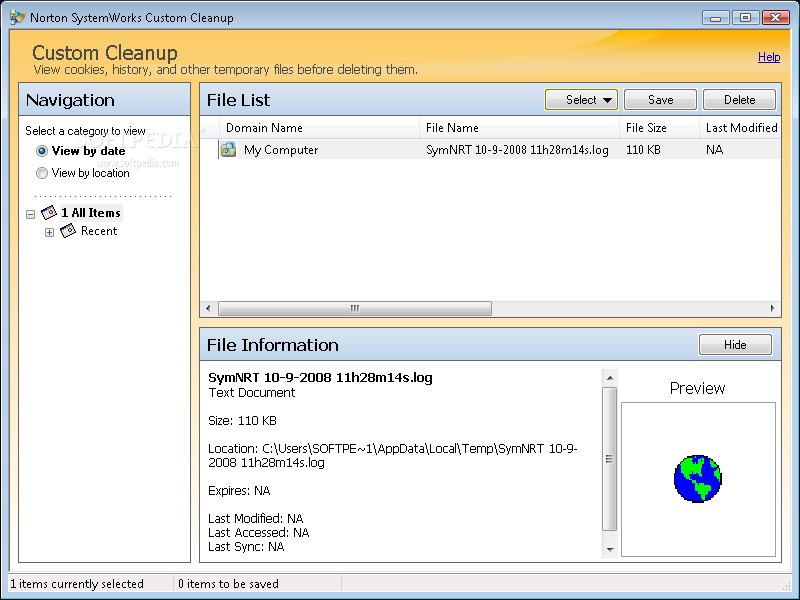Click the My Computer row icon
800x600 pixels.
point(228,149)
